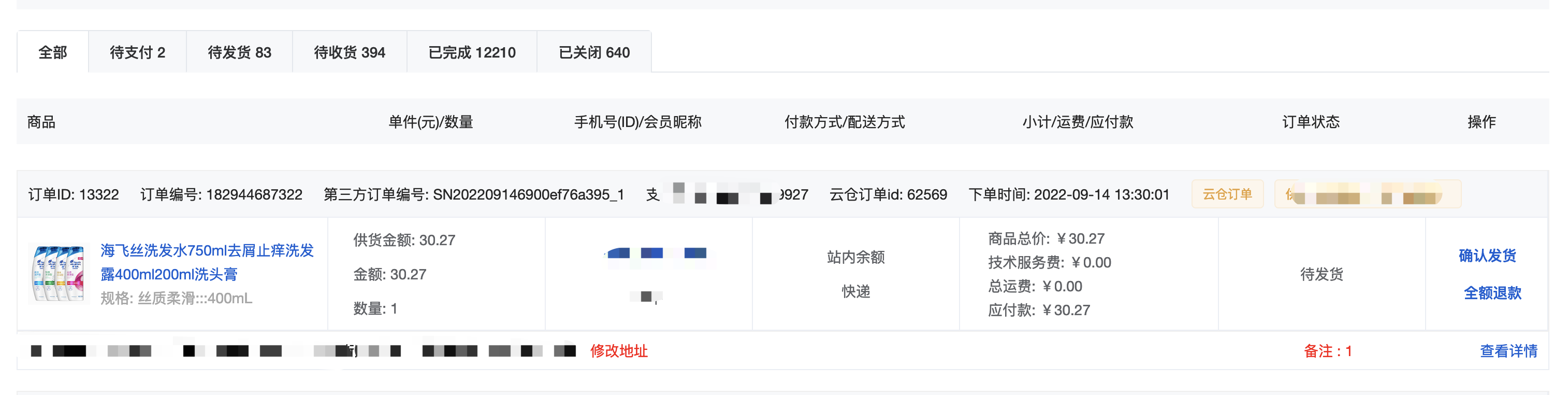
Task: Show the 待收货 394 tab
Action: click(350, 52)
